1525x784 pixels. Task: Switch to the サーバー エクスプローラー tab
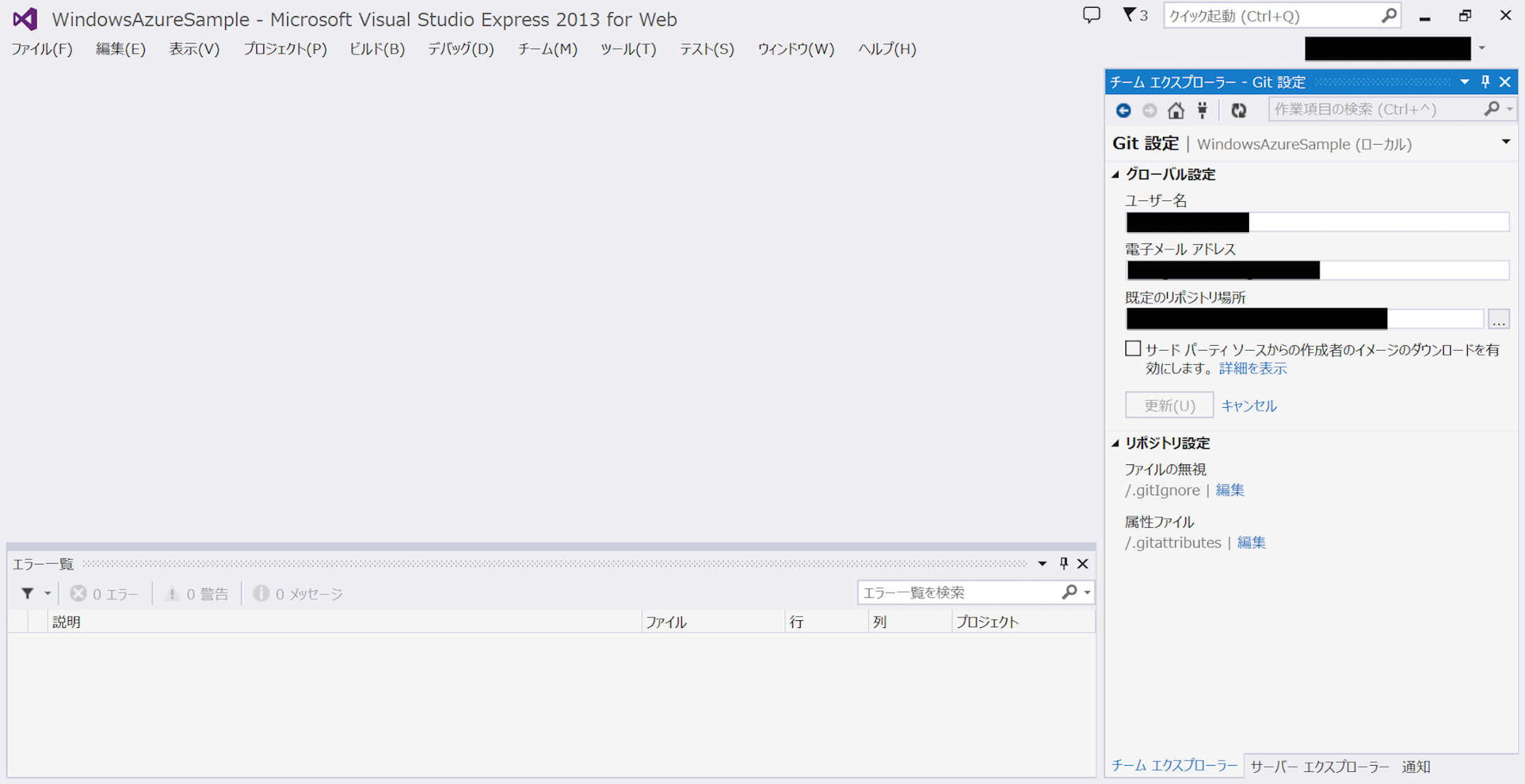(1319, 766)
